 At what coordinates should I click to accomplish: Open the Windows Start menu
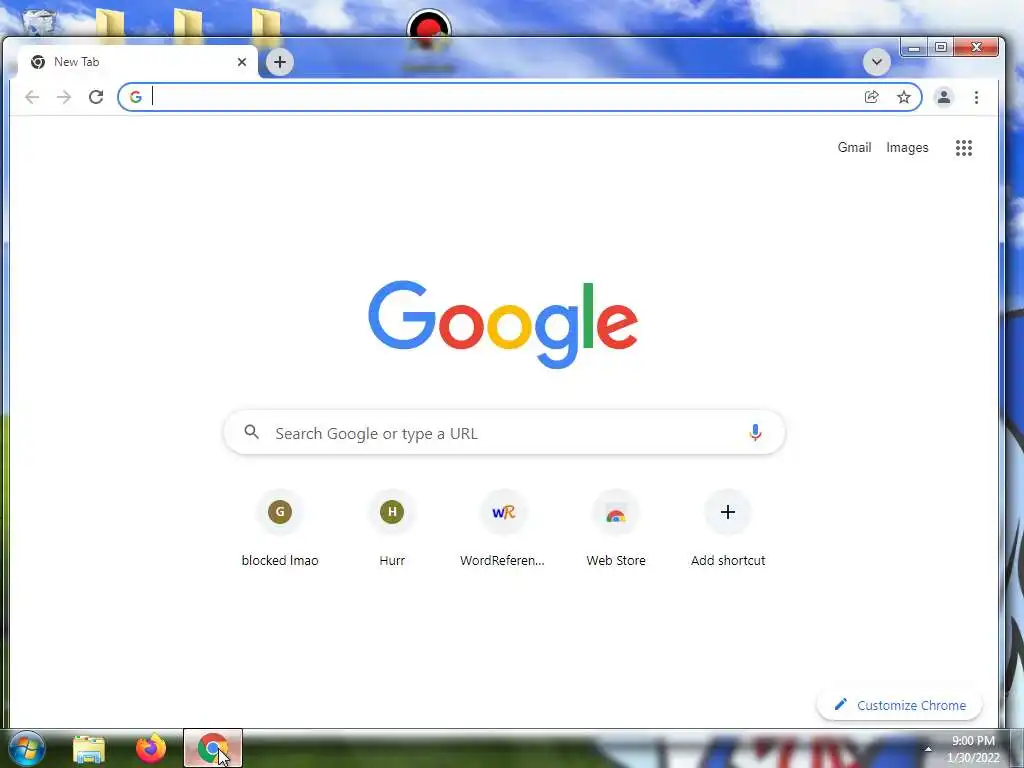26,748
